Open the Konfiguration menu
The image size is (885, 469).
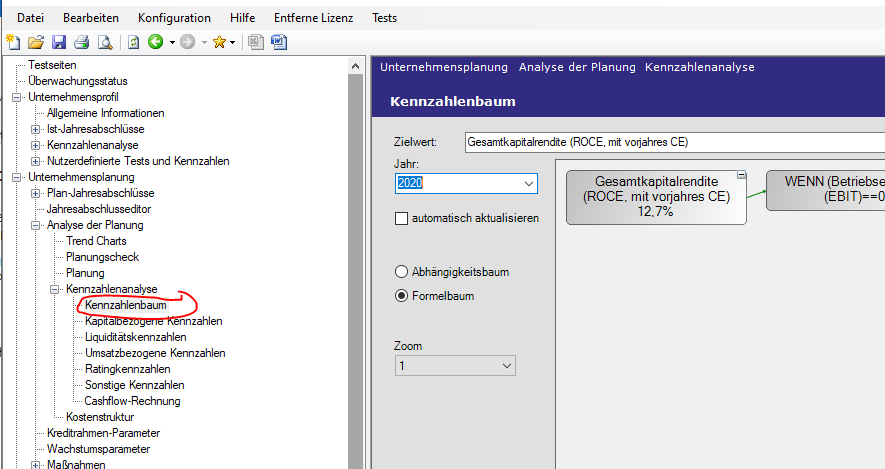pyautogui.click(x=174, y=18)
